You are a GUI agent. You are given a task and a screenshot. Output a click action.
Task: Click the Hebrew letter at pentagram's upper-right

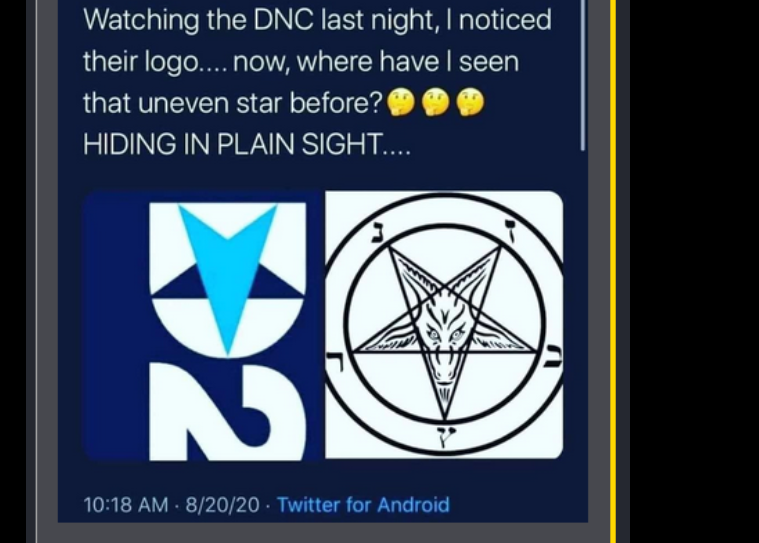pos(511,228)
